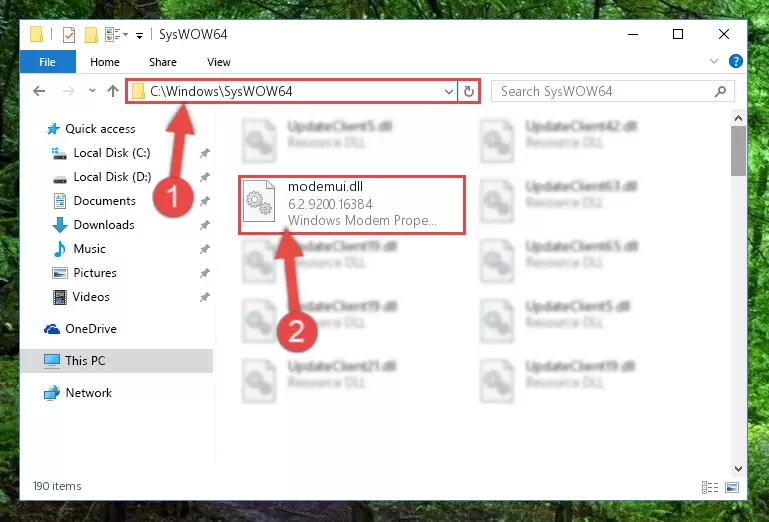Expand the ribbon with the chevron
769x522 pixels.
(714, 61)
